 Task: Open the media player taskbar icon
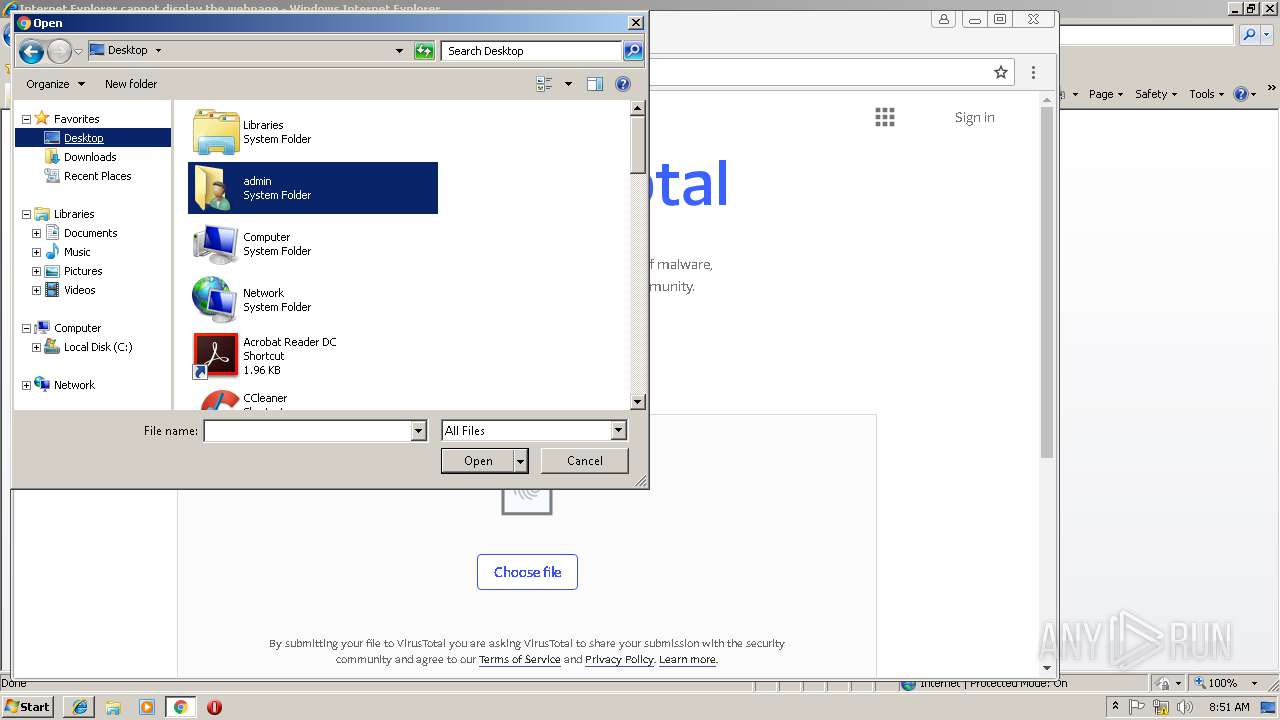147,707
